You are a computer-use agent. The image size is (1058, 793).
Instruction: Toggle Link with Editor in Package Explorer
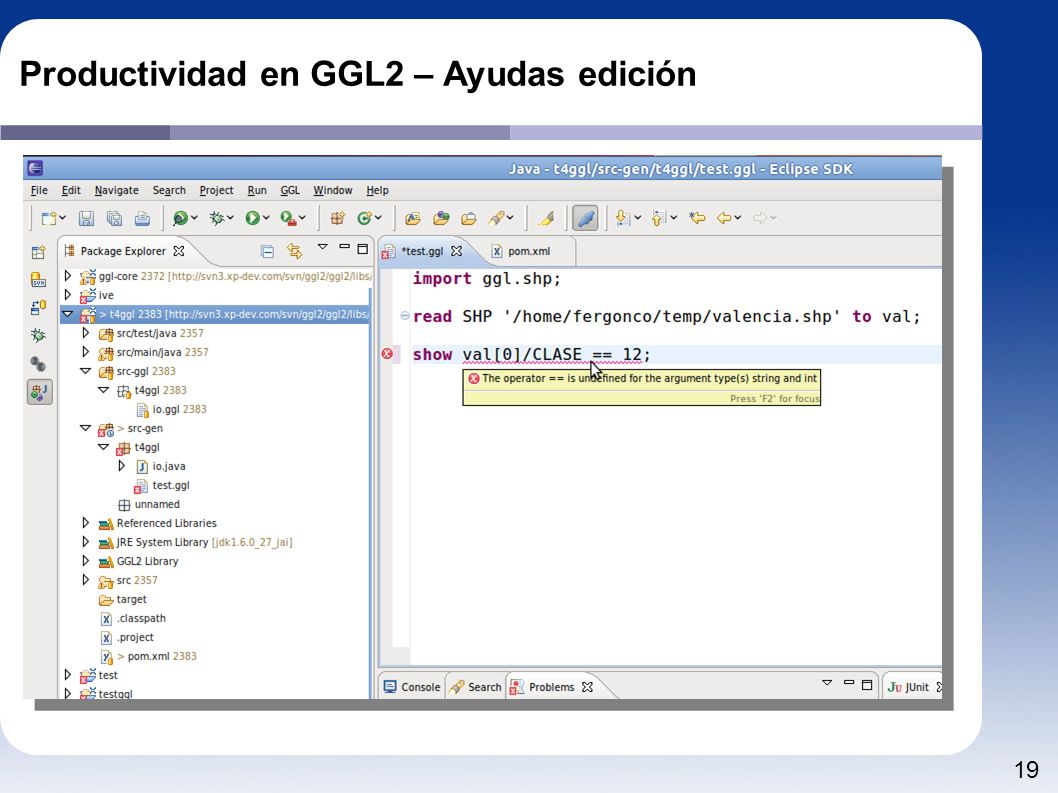point(295,251)
